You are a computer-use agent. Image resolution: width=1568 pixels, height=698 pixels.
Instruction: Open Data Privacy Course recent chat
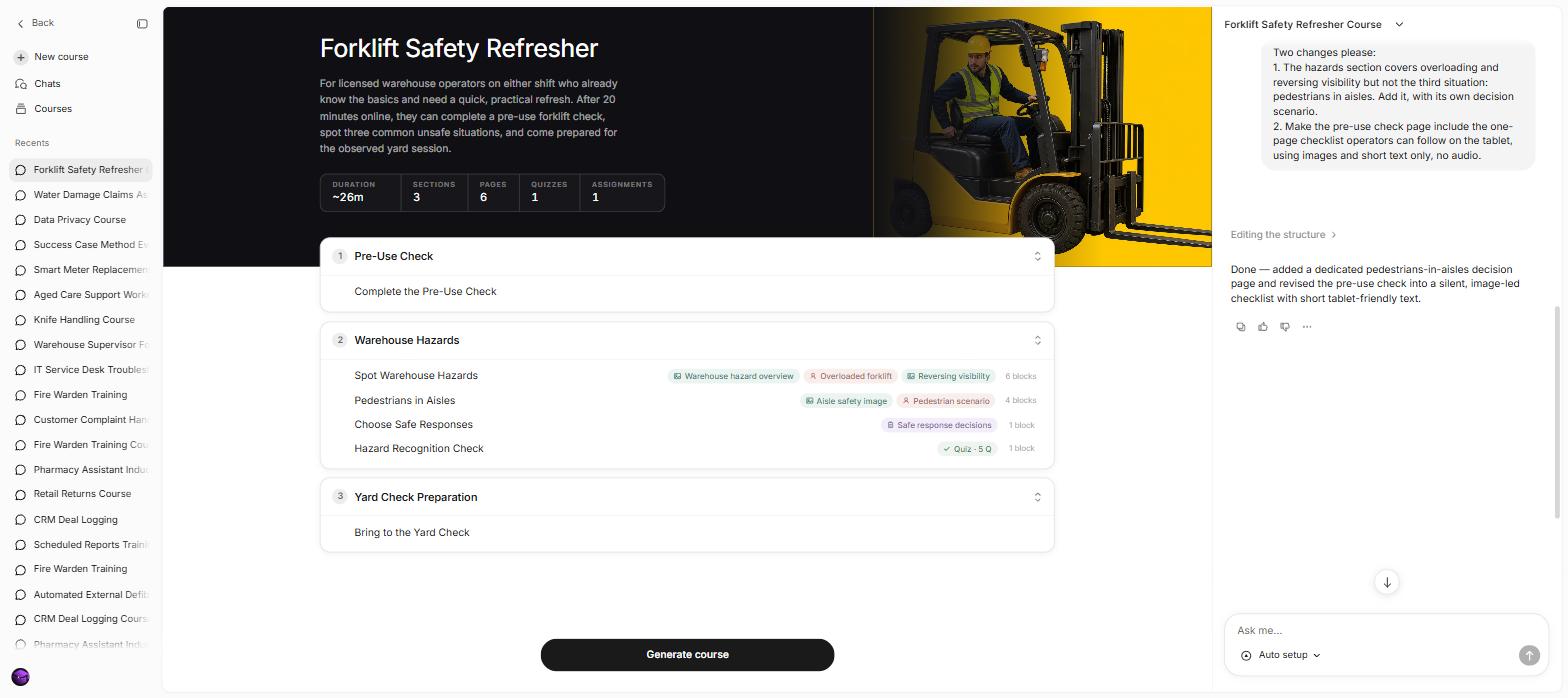[81, 220]
